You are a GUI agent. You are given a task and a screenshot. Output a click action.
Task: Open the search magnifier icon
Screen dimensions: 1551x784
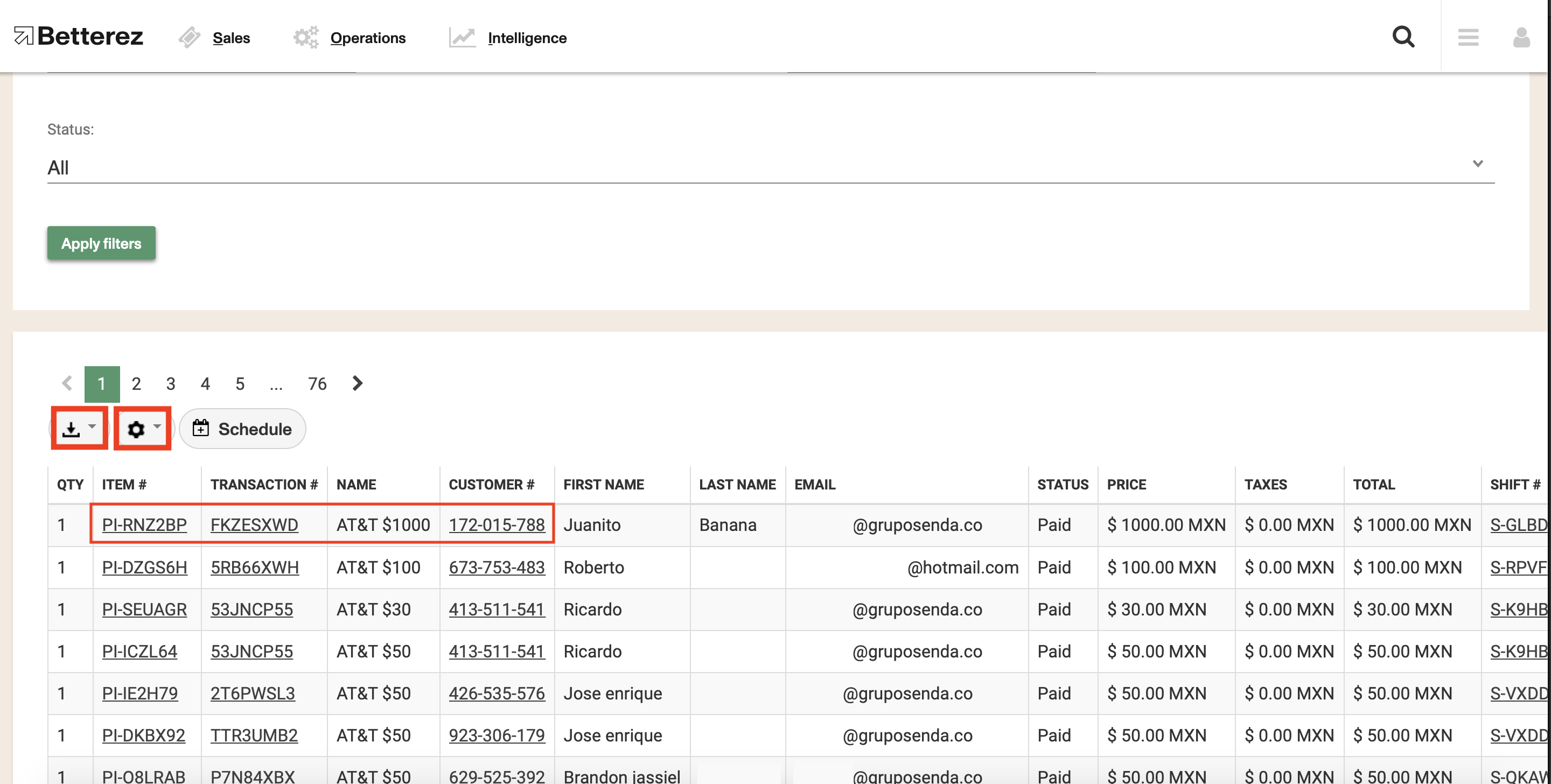(x=1403, y=37)
